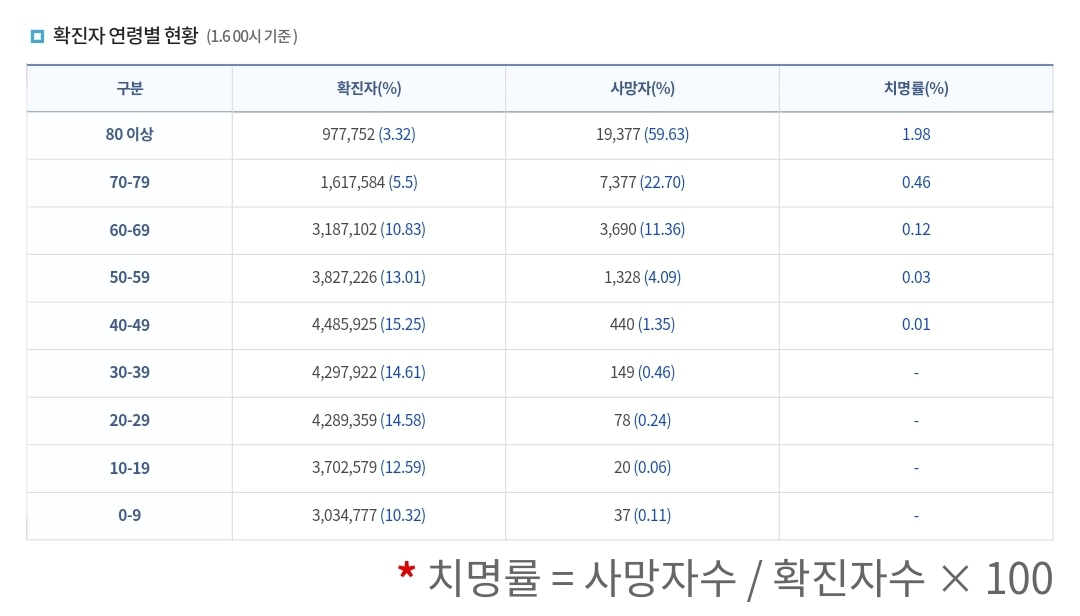The height and width of the screenshot is (616, 1080).
Task: Select the 60-69 age group label
Action: tap(129, 230)
